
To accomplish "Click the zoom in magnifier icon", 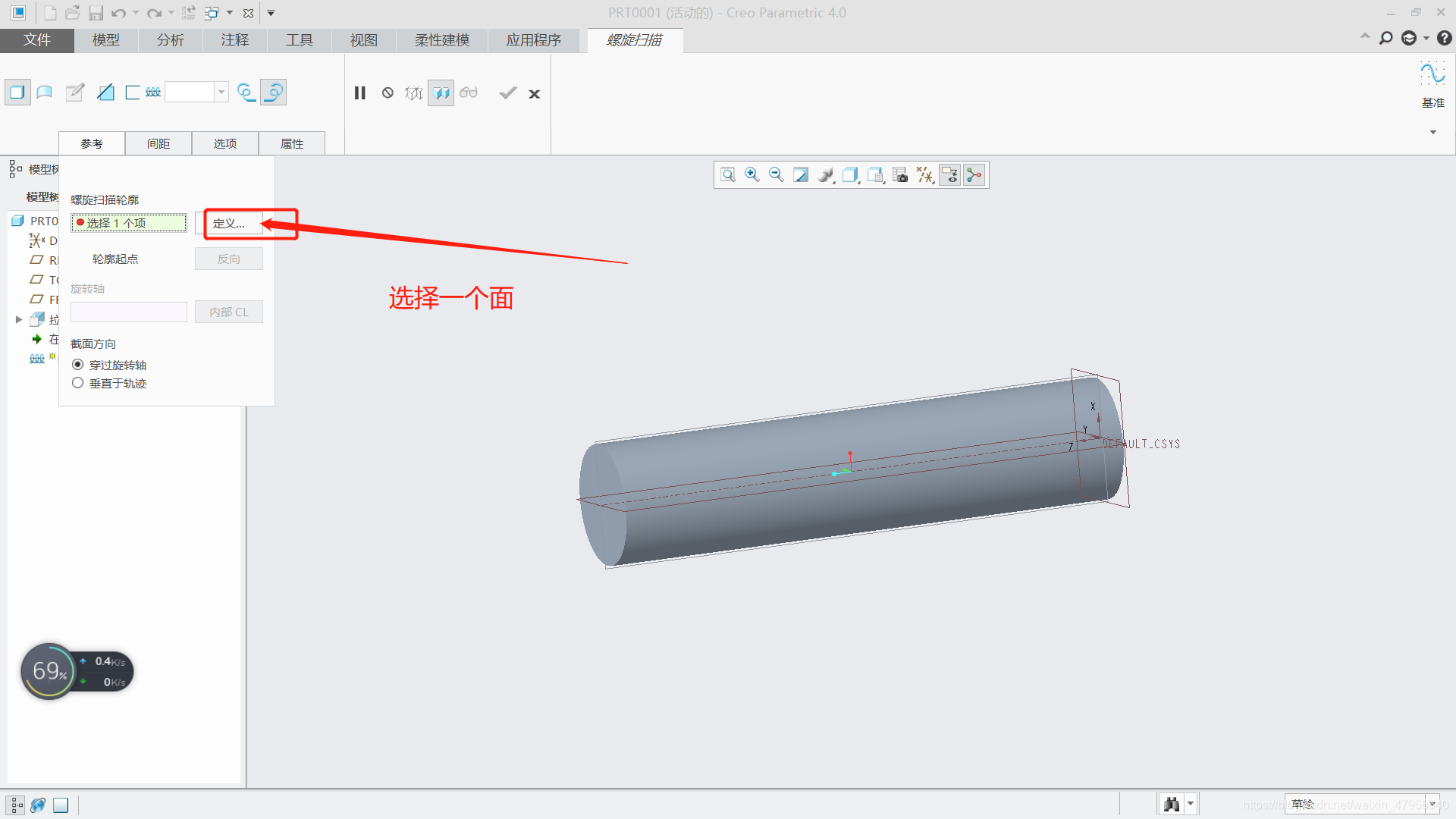I will click(x=752, y=175).
